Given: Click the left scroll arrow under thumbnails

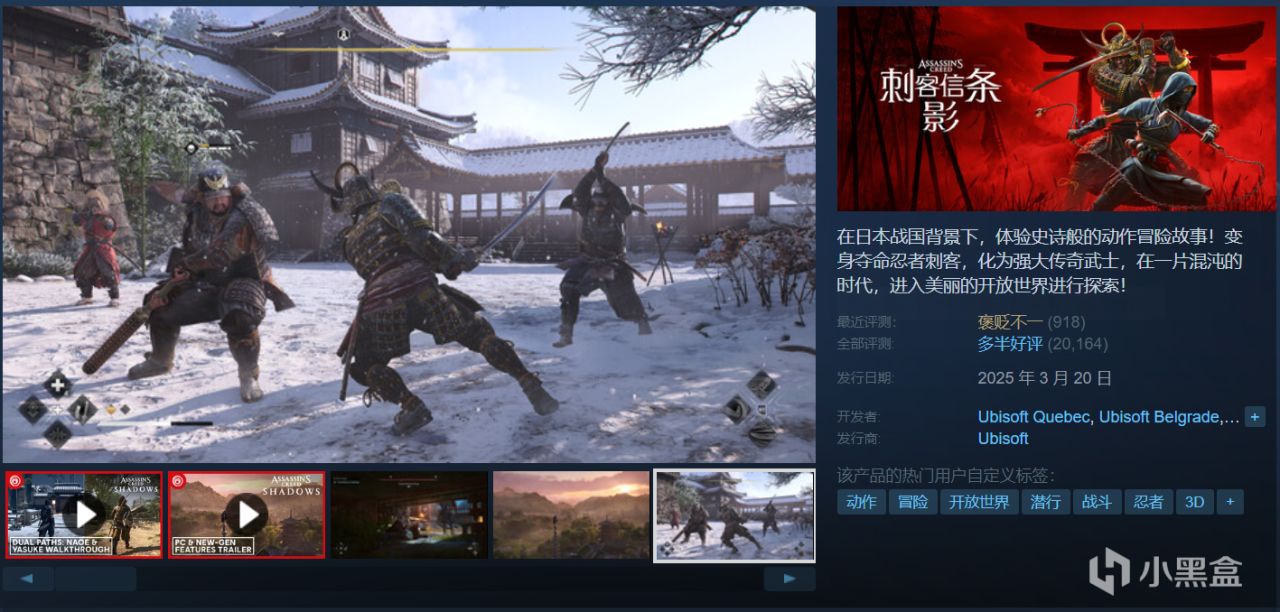Looking at the screenshot, I should click(28, 579).
